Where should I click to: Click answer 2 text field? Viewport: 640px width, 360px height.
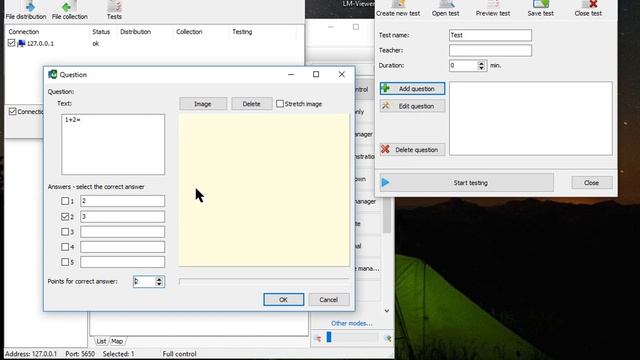[x=122, y=216]
